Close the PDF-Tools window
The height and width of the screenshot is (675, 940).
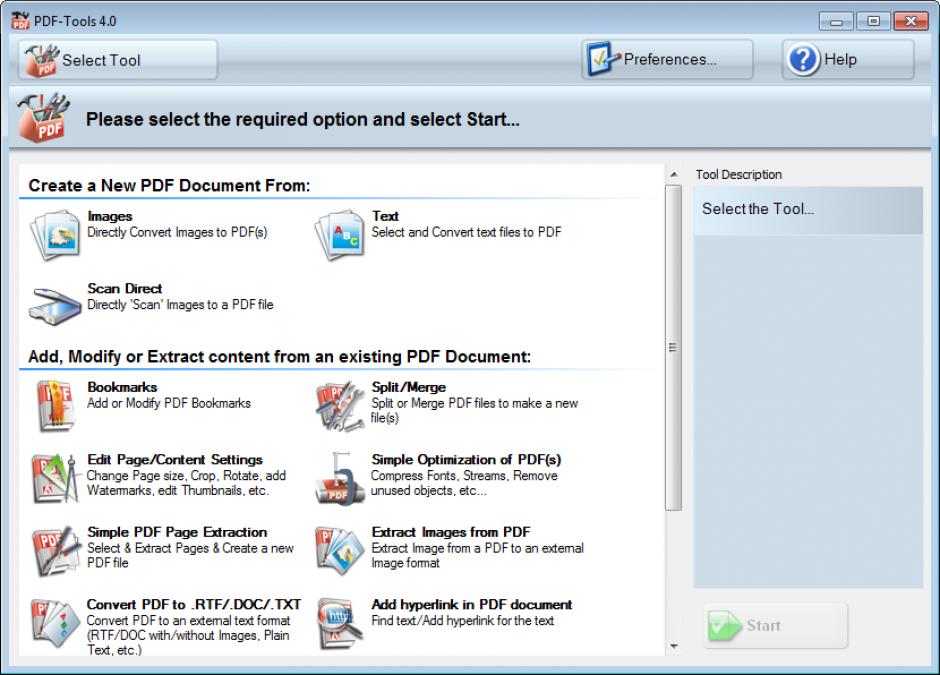click(x=911, y=22)
